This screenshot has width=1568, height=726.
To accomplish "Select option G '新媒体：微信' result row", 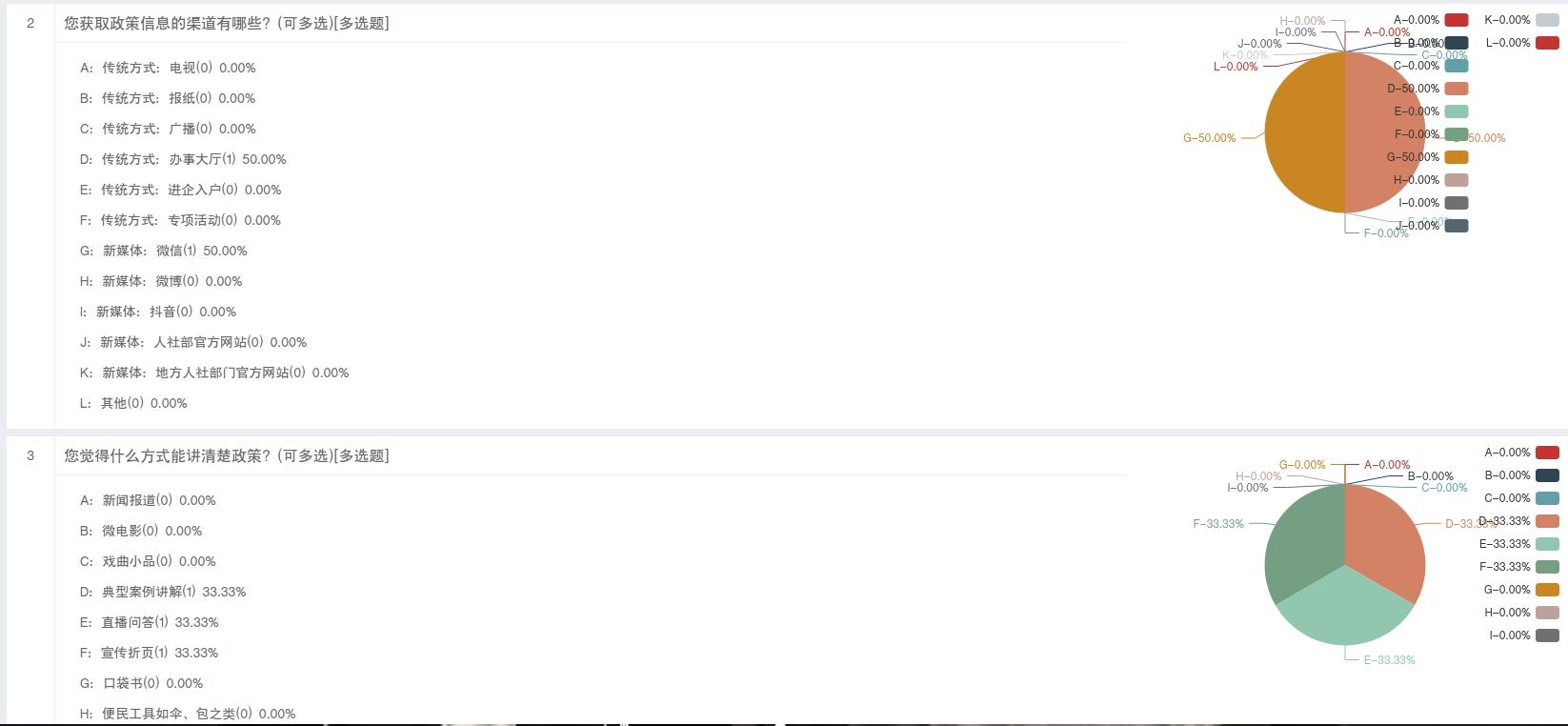I will tap(164, 251).
